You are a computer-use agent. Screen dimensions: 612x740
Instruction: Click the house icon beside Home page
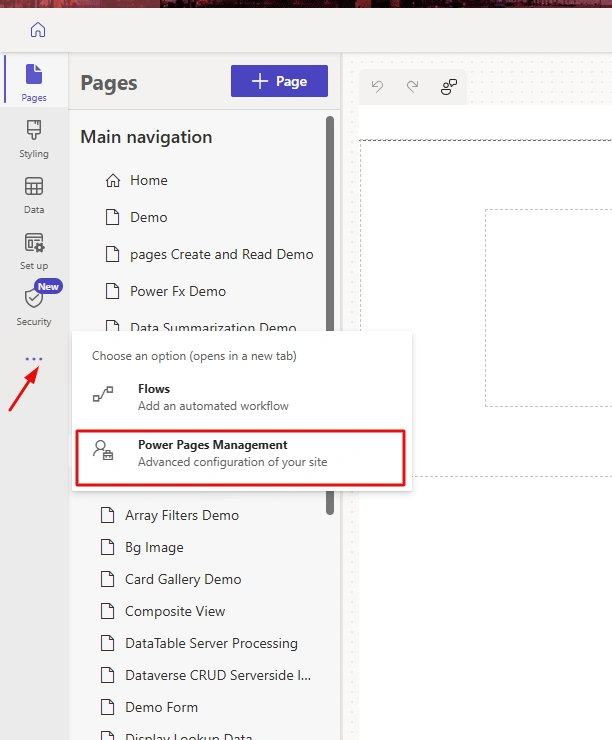point(113,180)
